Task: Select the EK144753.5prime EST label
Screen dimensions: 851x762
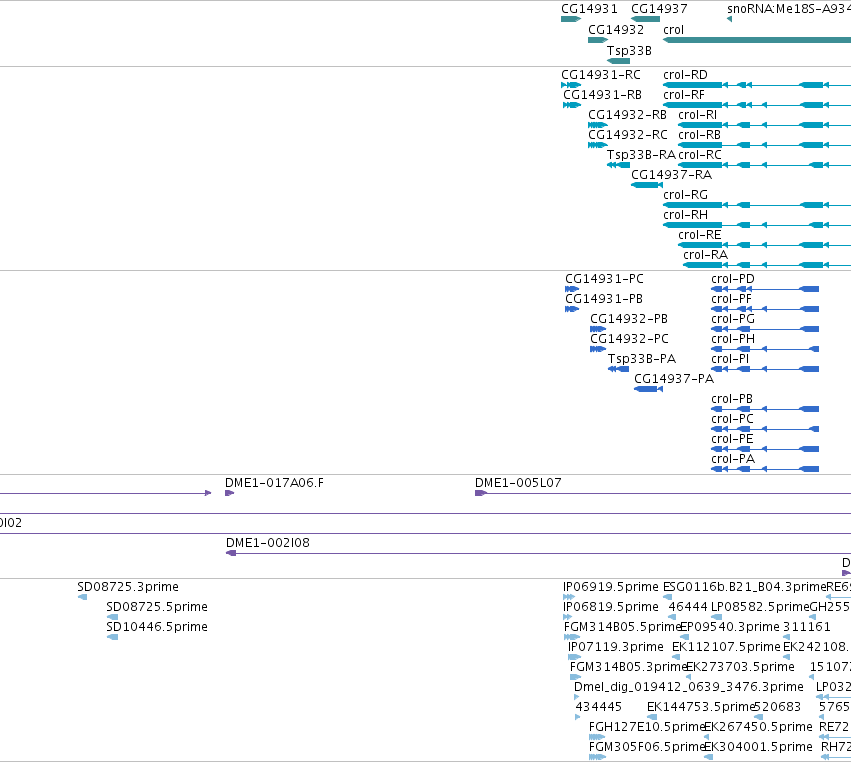Action: 701,707
